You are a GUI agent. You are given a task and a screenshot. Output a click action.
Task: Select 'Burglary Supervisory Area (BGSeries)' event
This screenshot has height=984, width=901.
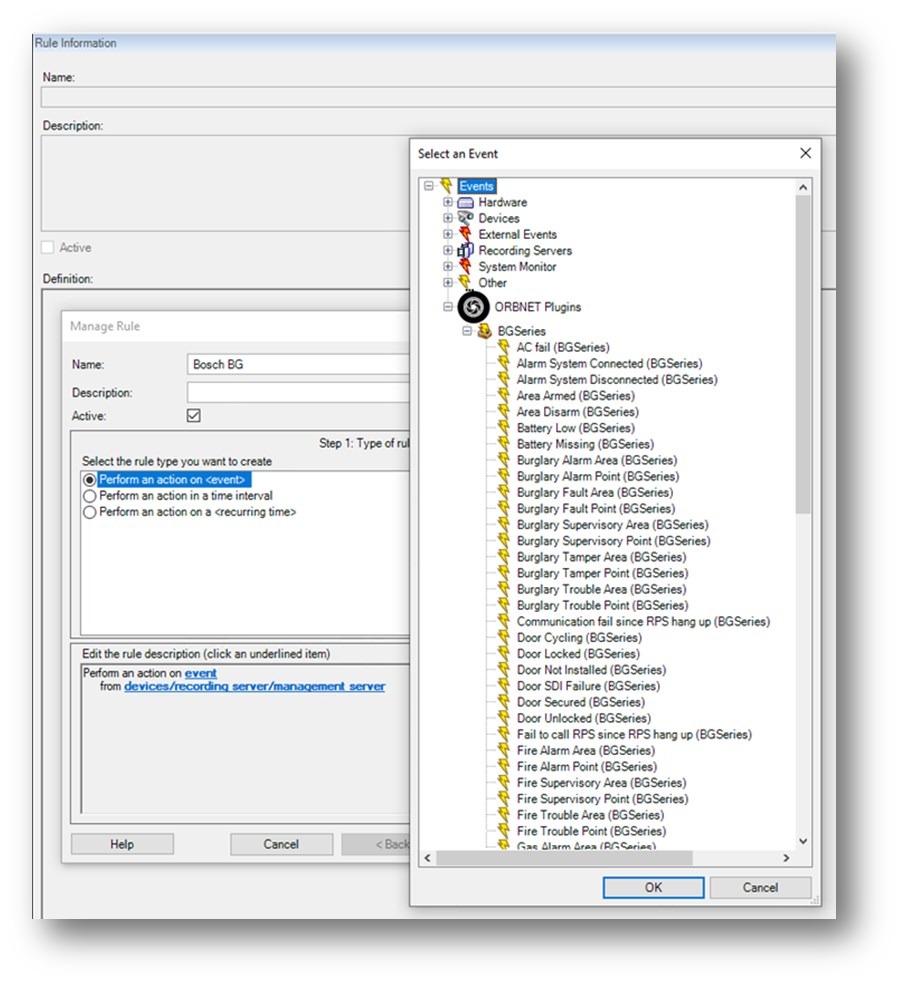(612, 525)
